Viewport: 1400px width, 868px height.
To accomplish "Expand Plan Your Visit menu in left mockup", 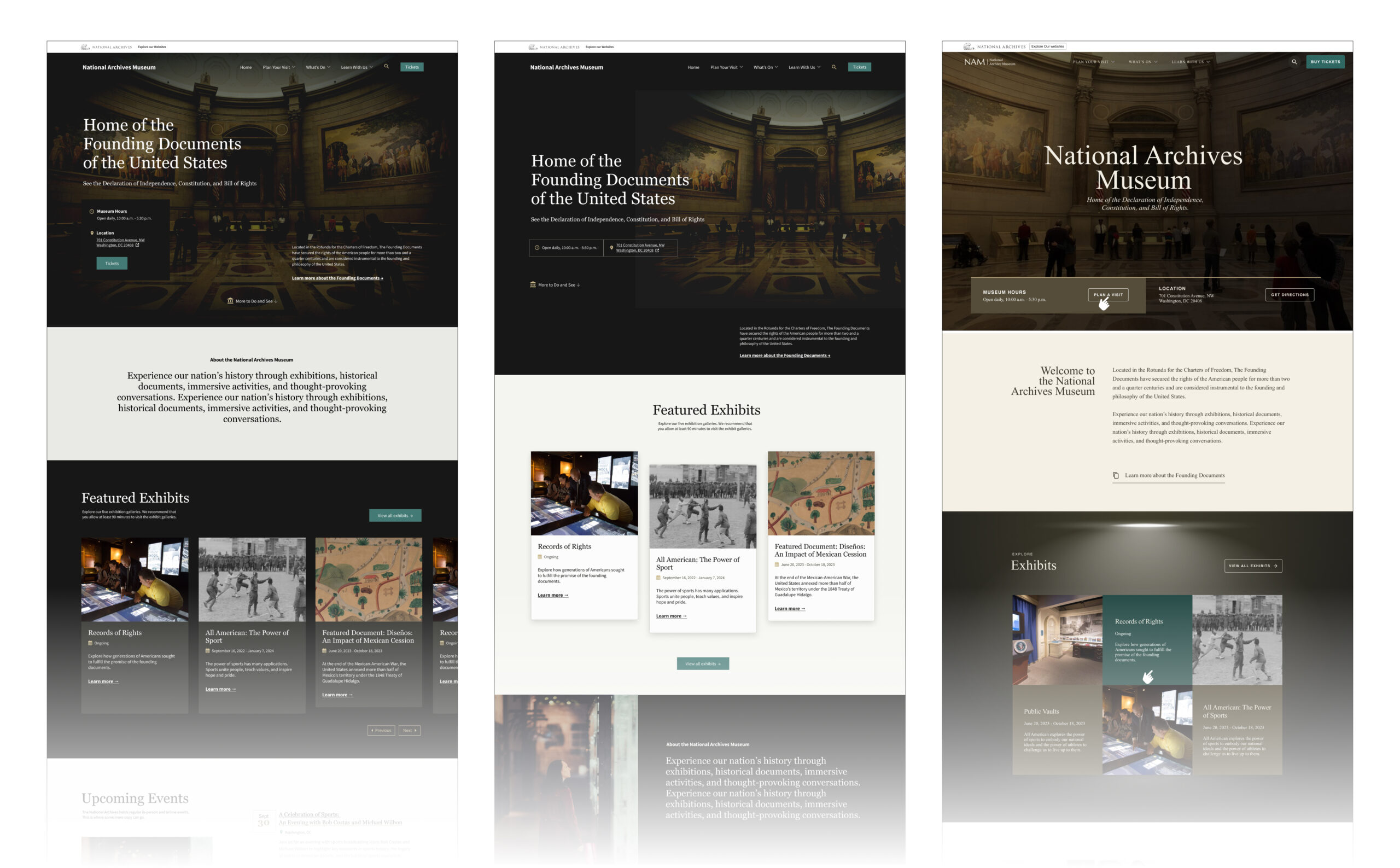I will (279, 67).
